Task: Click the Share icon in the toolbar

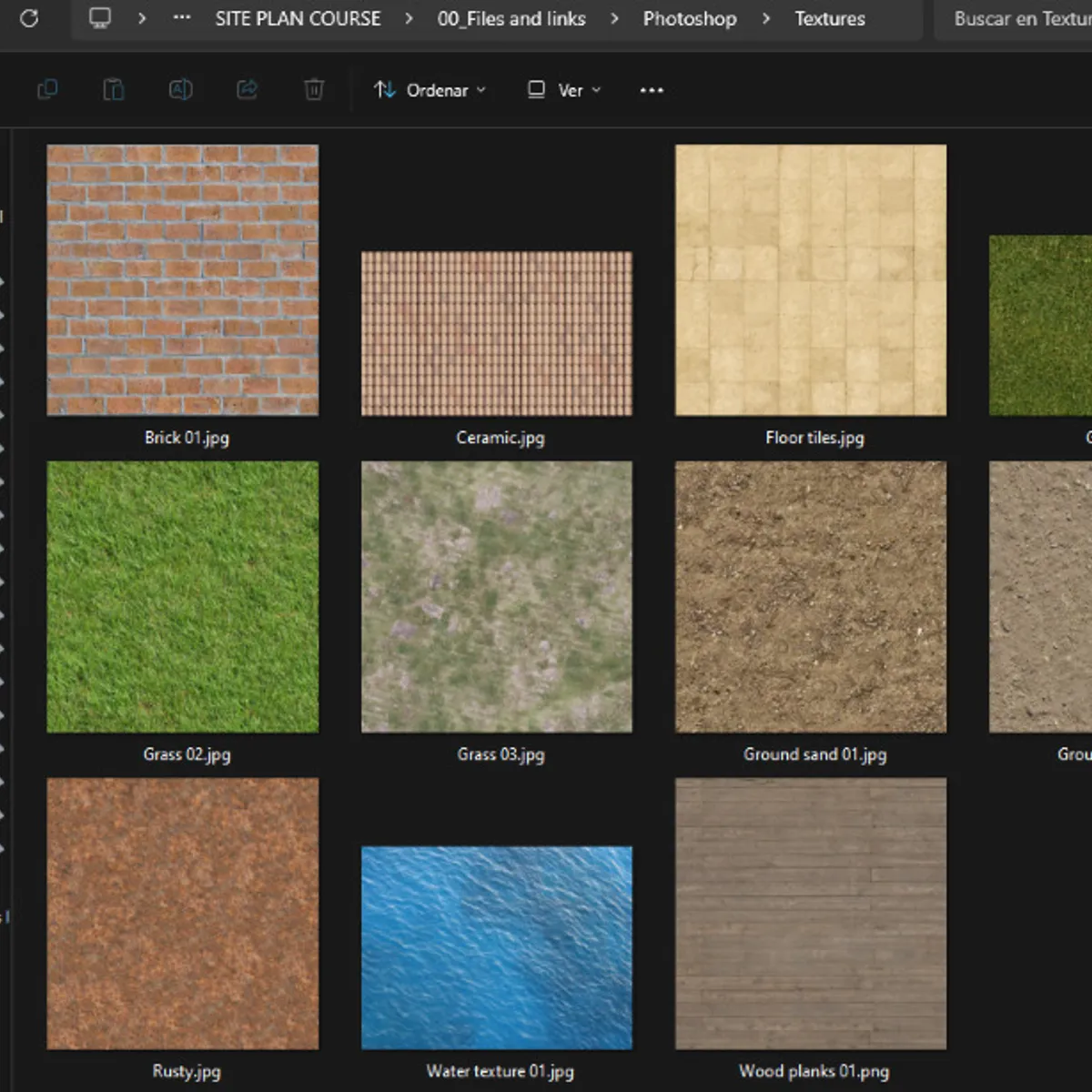Action: (x=247, y=89)
